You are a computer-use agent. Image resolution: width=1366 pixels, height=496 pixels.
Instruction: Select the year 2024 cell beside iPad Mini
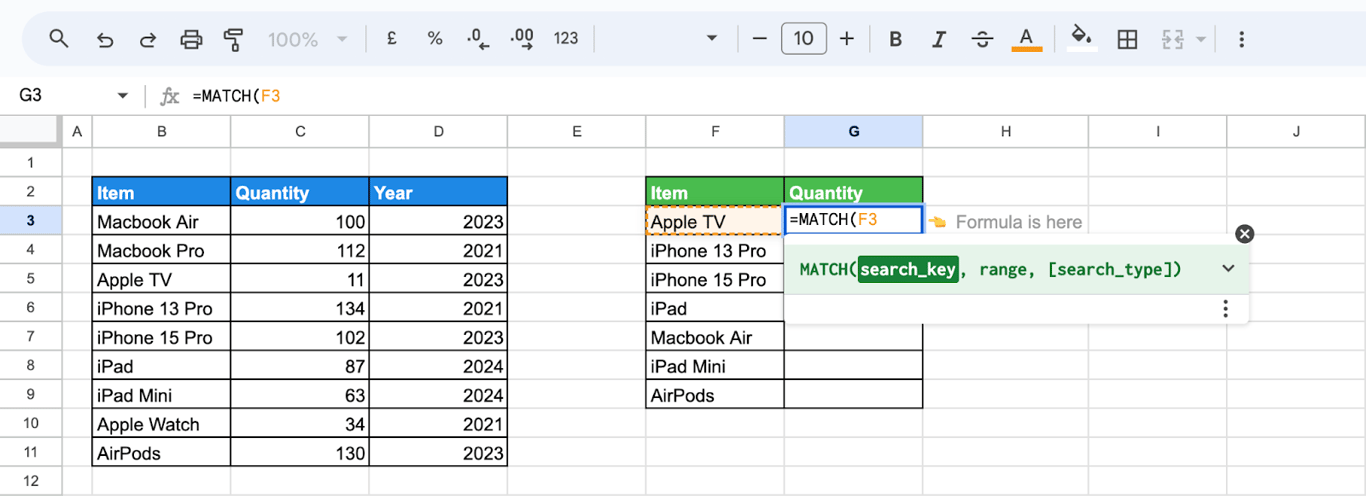438,395
